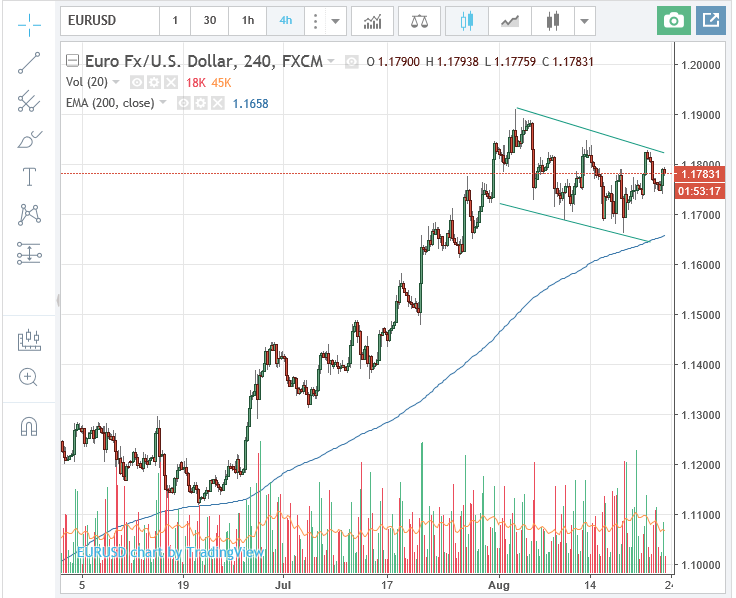Pick the brush drawing tool
The height and width of the screenshot is (598, 736).
29,139
